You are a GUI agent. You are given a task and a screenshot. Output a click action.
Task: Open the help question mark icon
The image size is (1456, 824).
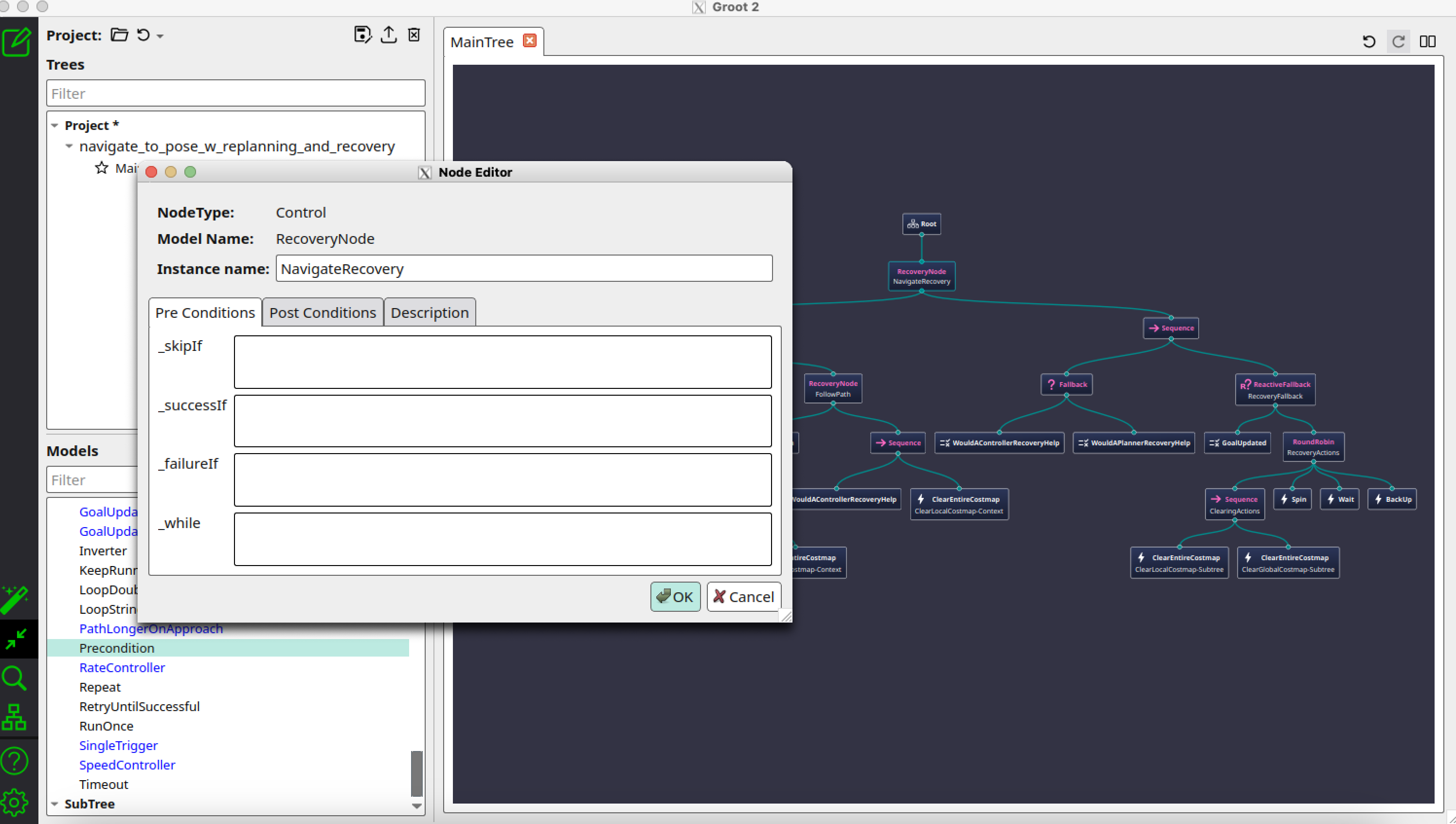14,761
